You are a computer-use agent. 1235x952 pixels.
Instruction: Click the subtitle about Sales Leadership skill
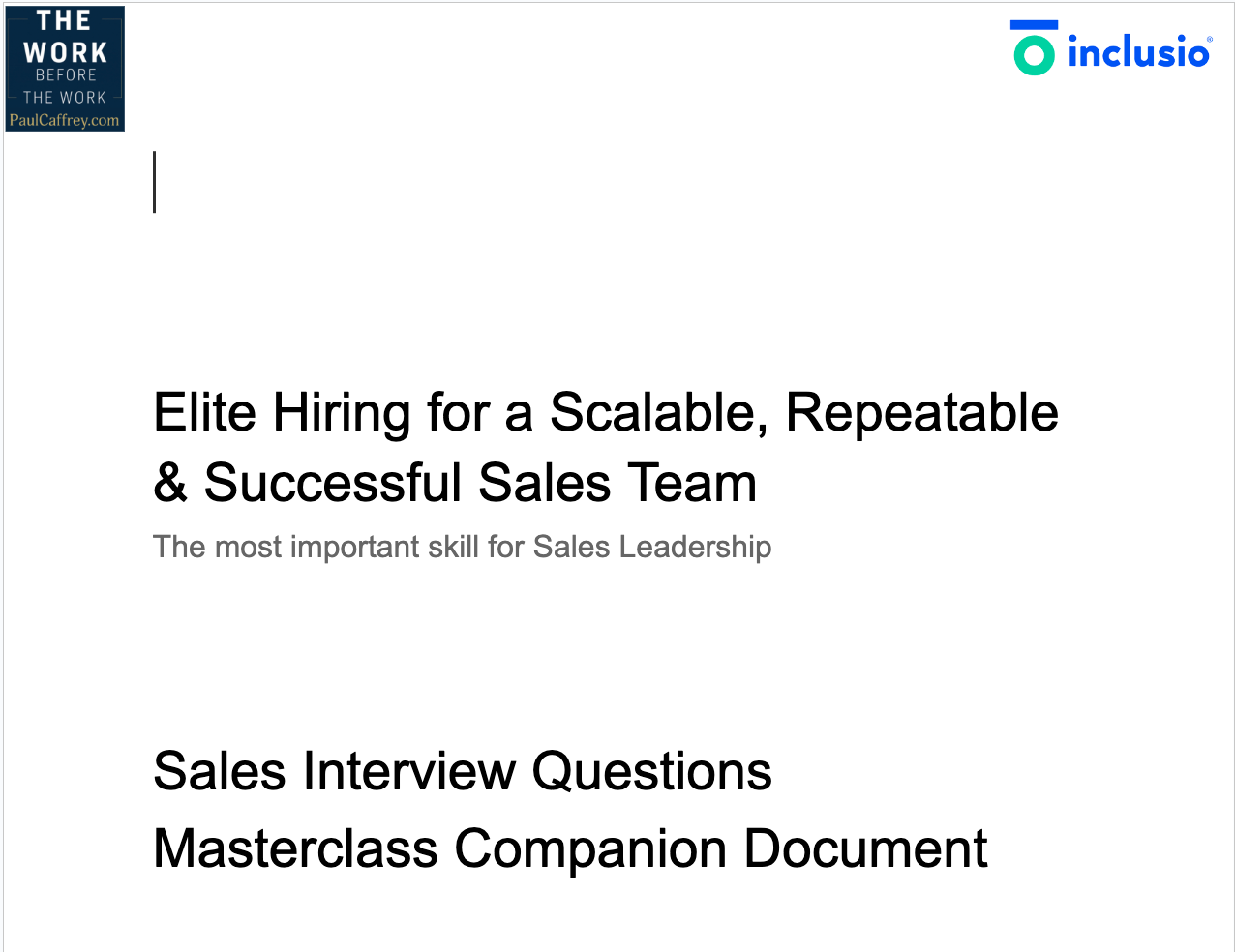point(462,547)
